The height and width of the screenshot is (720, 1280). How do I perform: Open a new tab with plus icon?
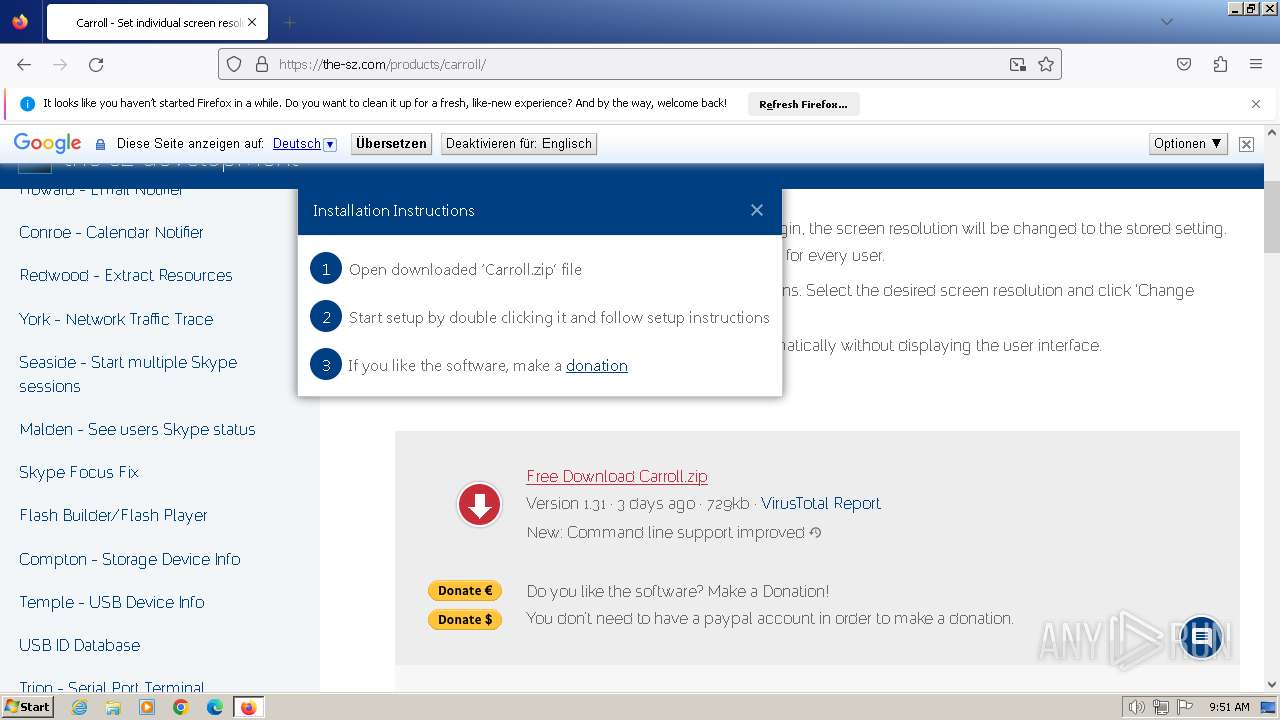pyautogui.click(x=290, y=22)
